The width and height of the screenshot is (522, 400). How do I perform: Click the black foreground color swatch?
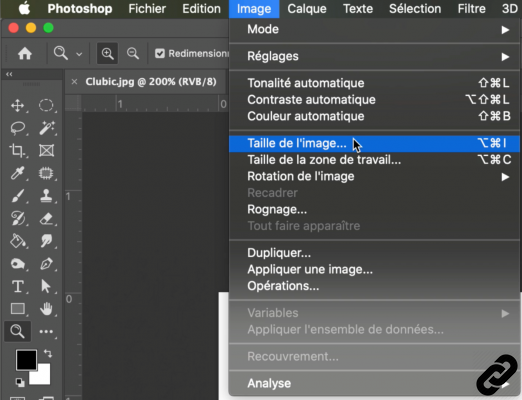26,360
